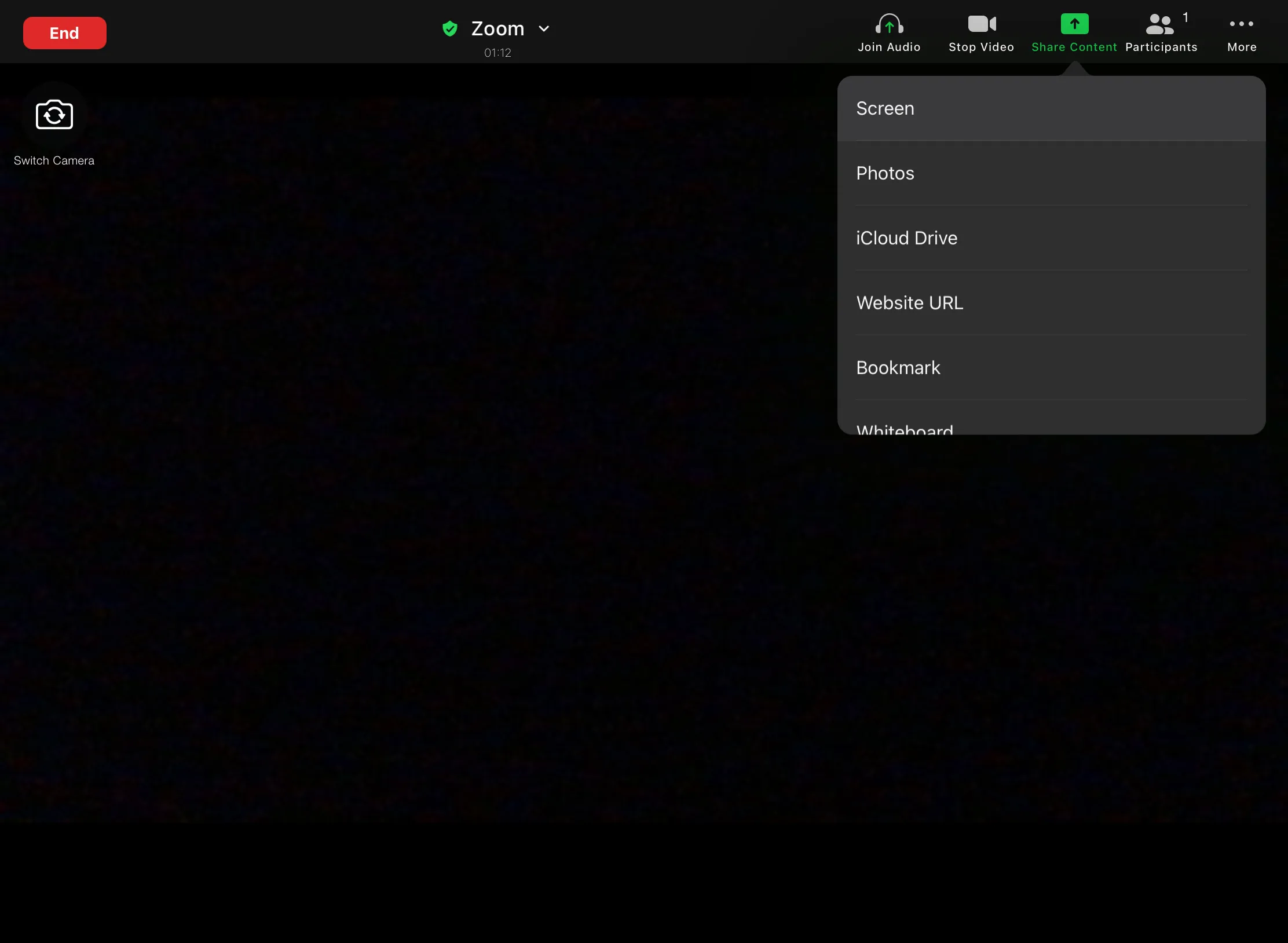Open the More three-dots icon
The width and height of the screenshot is (1288, 943).
(1242, 24)
